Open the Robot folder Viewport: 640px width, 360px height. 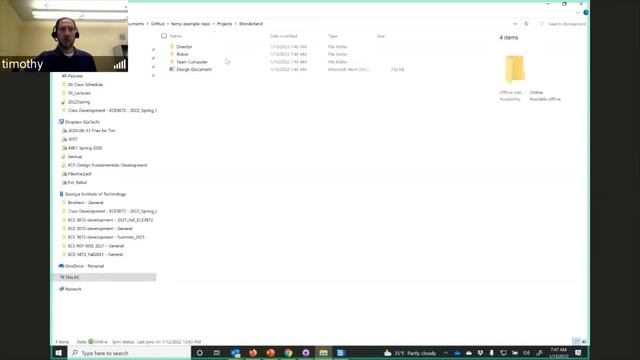182,54
